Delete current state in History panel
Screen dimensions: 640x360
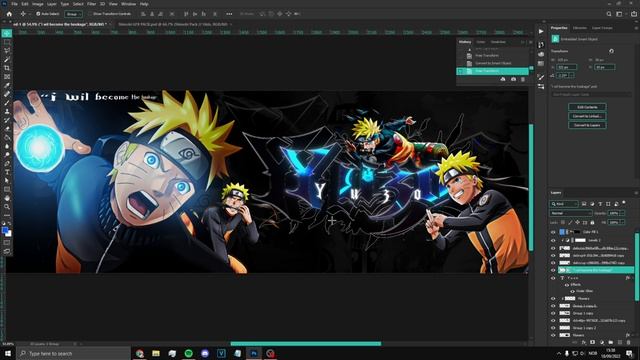pyautogui.click(x=523, y=79)
